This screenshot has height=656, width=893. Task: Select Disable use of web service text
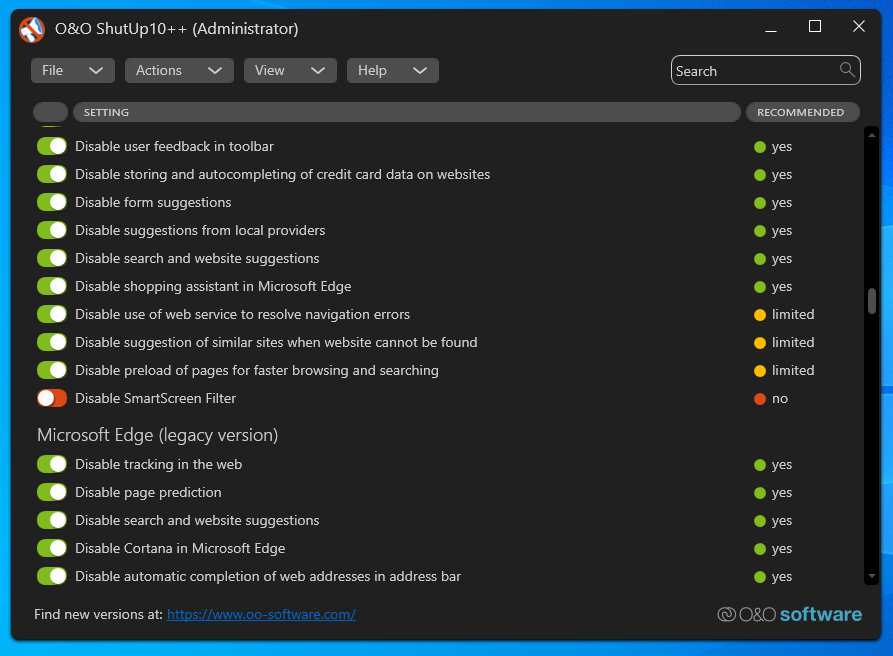(x=243, y=314)
